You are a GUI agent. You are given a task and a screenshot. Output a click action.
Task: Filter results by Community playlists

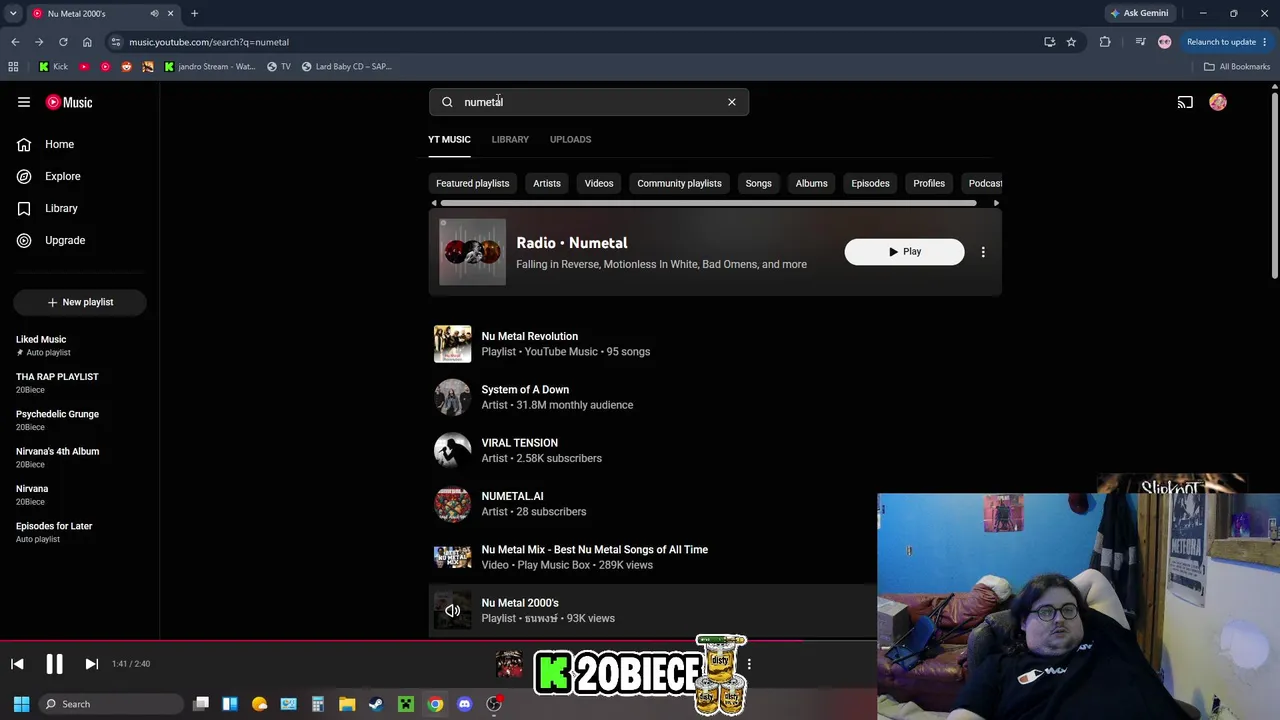[679, 183]
